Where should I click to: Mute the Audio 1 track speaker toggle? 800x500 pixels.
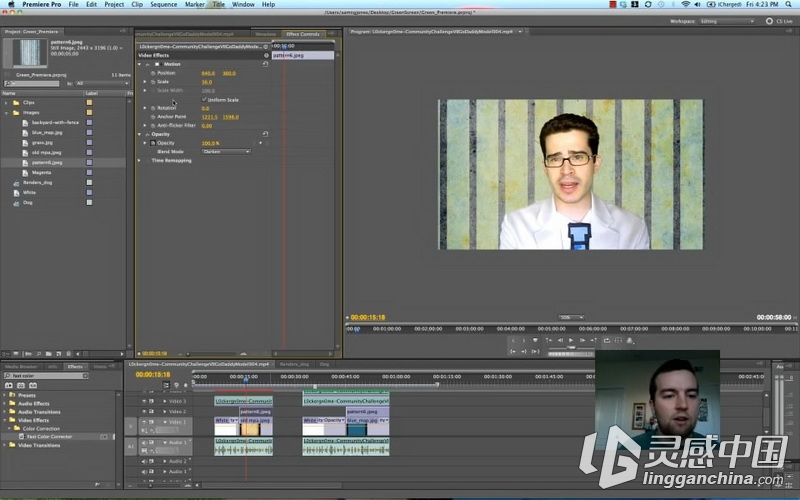tap(144, 443)
